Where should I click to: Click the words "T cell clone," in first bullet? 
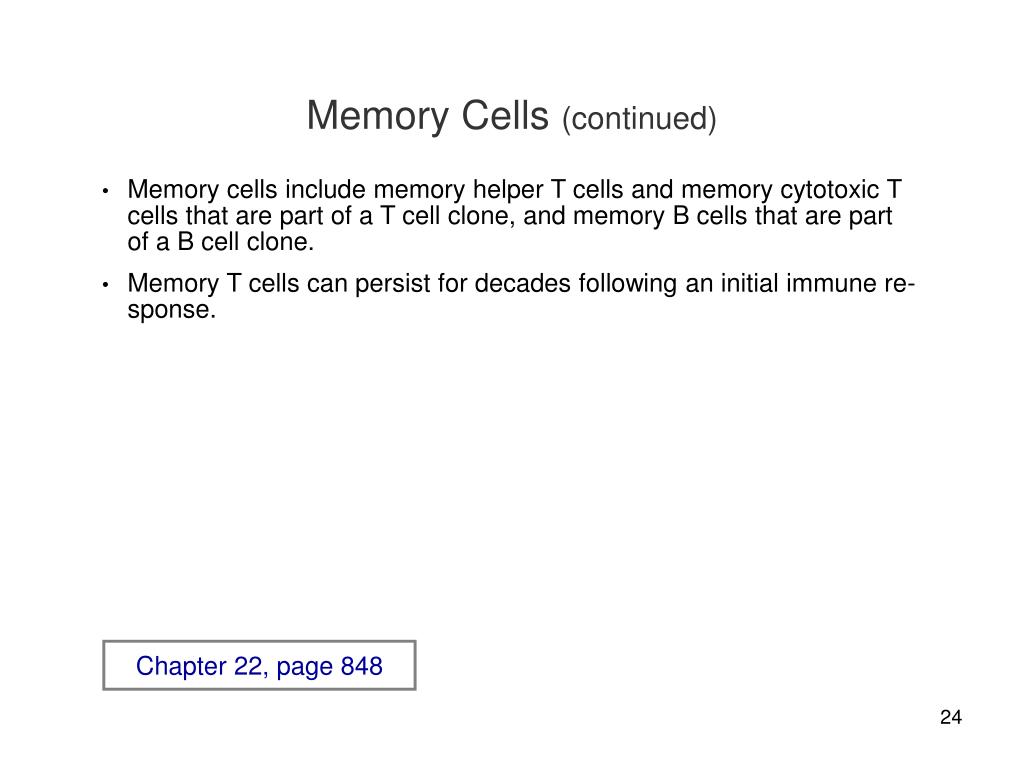click(447, 216)
